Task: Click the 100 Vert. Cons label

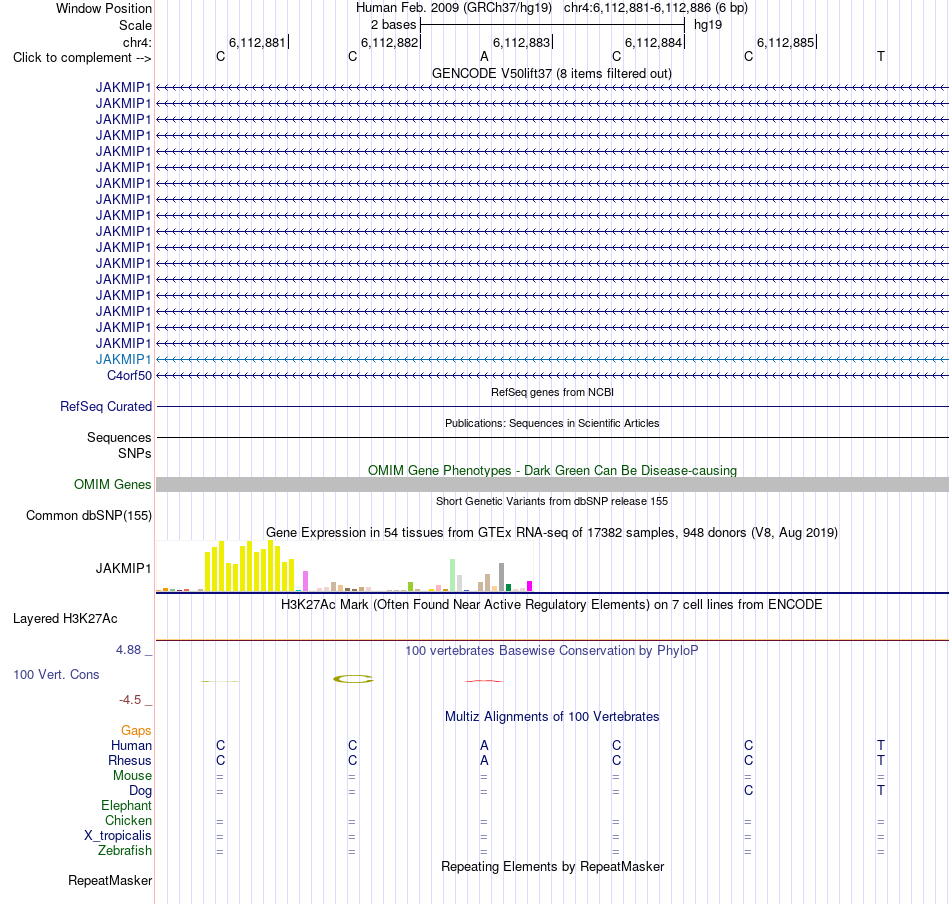Action: click(56, 674)
